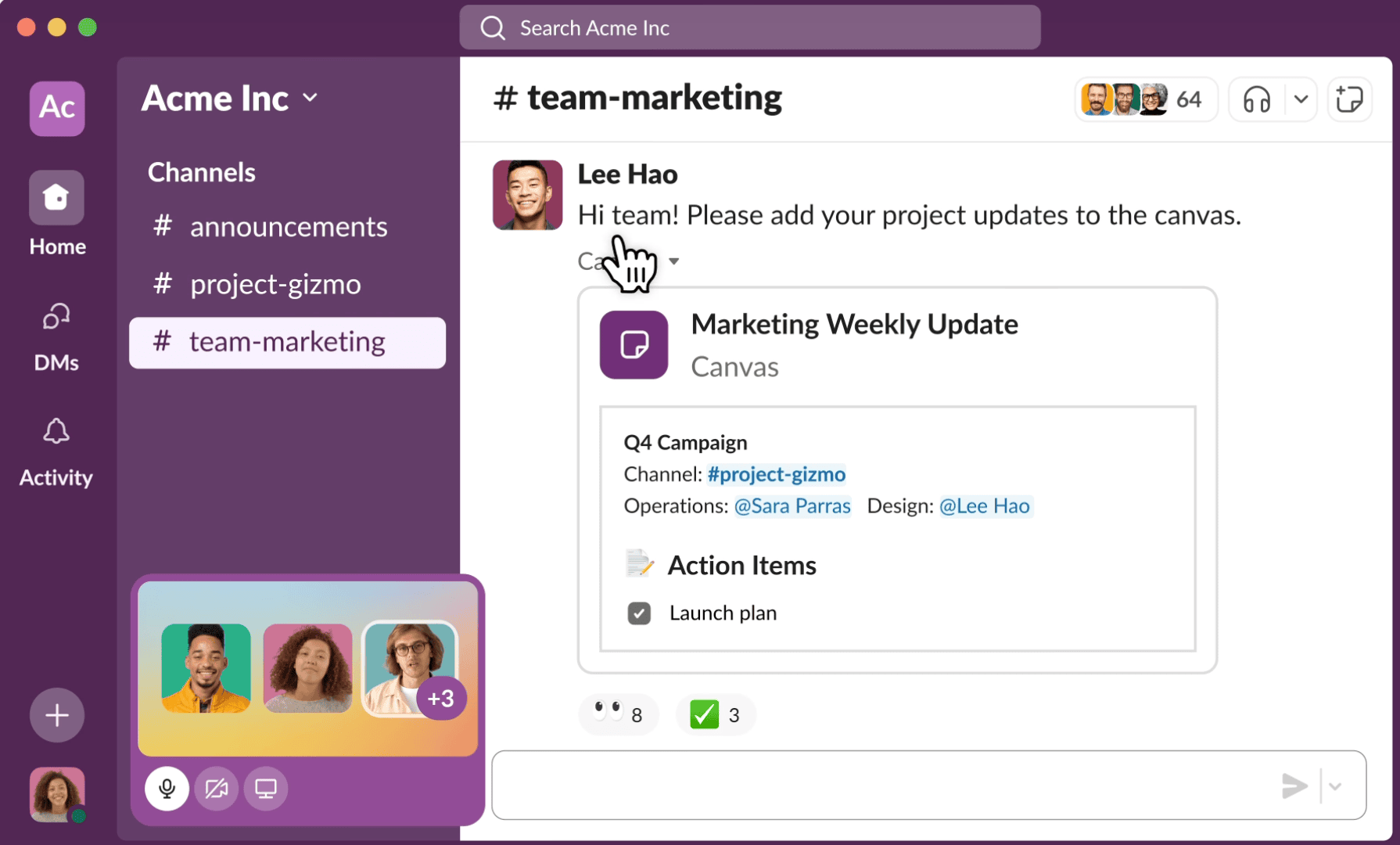The width and height of the screenshot is (1400, 845).
Task: Expand the huddle options chevron
Action: pos(1301,99)
